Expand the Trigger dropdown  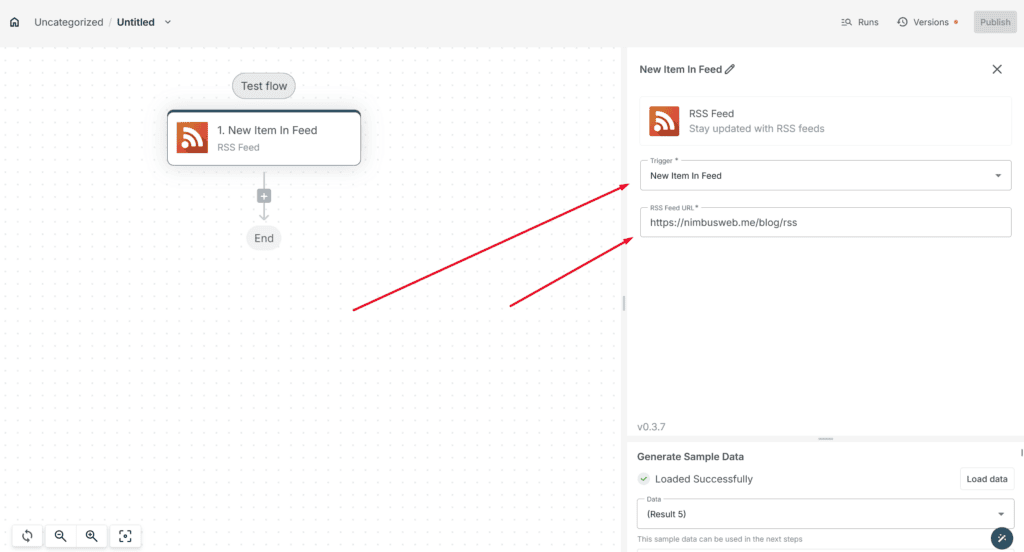click(825, 176)
